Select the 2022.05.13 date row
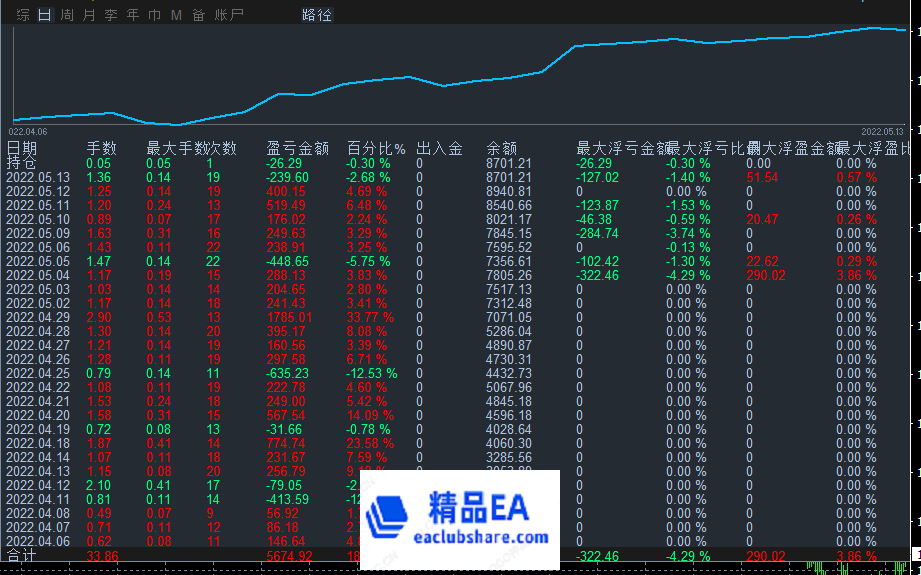 38,177
